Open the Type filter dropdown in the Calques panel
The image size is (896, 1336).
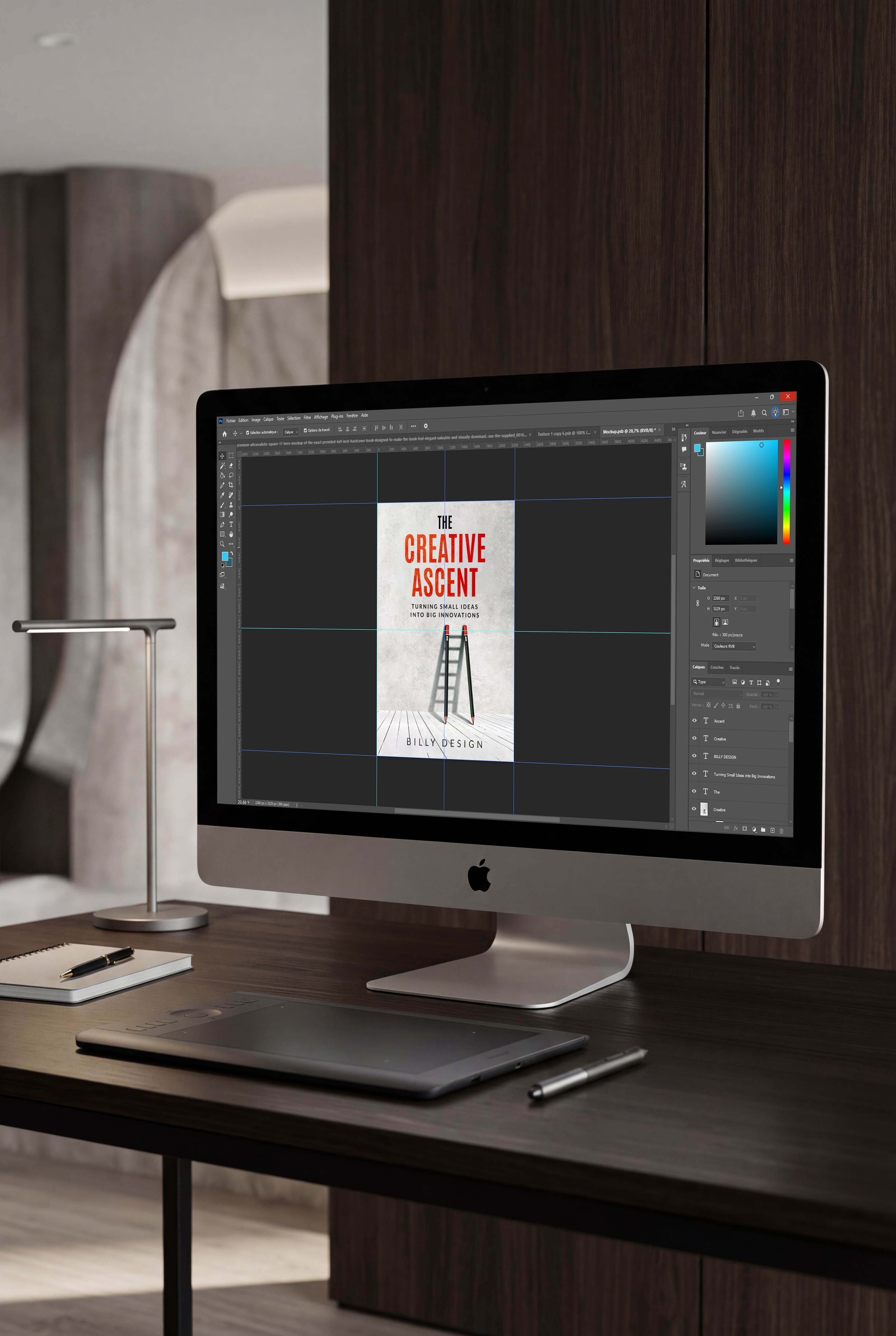708,682
